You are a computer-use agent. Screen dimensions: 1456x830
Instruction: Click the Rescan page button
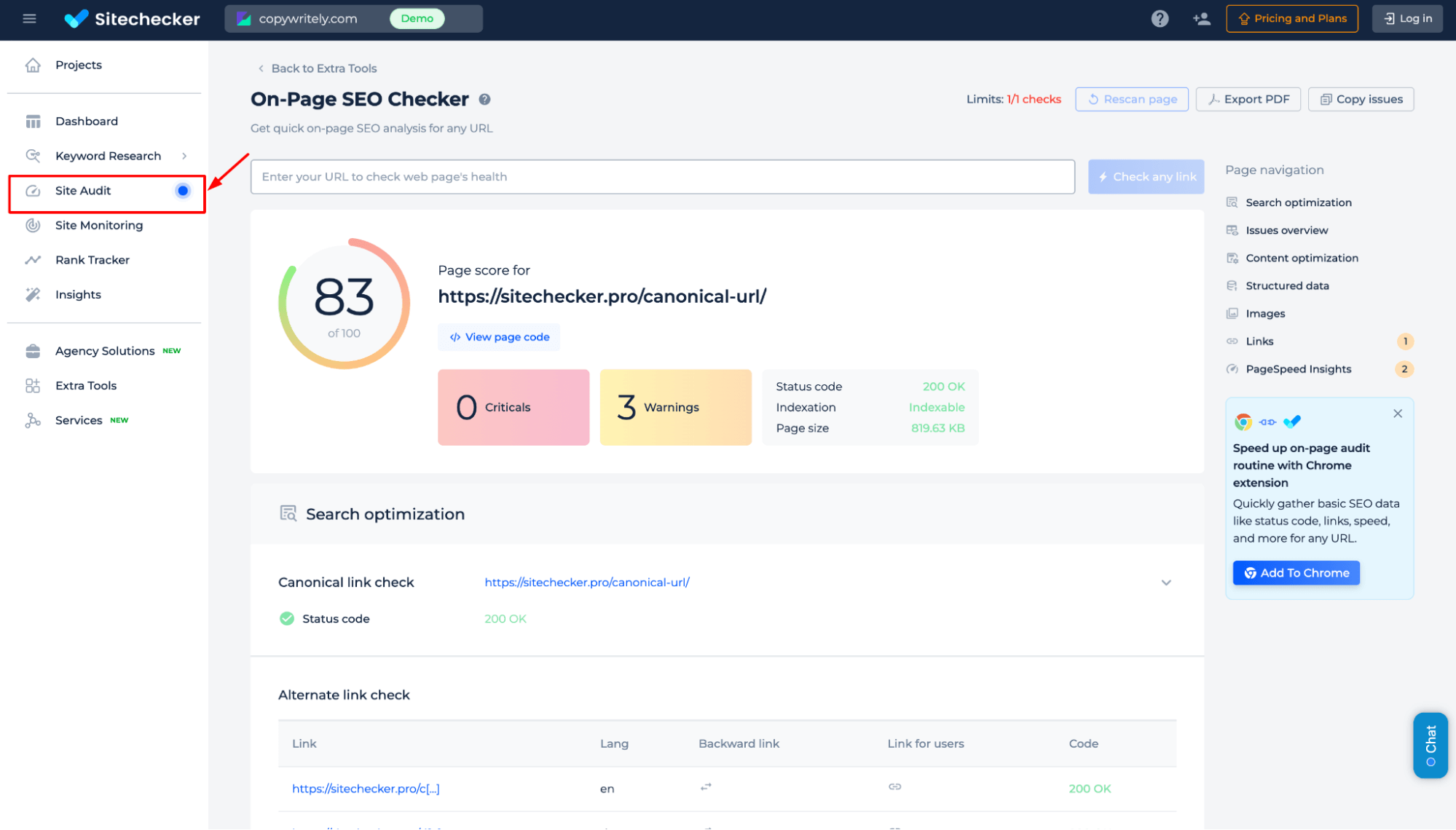[x=1132, y=99]
